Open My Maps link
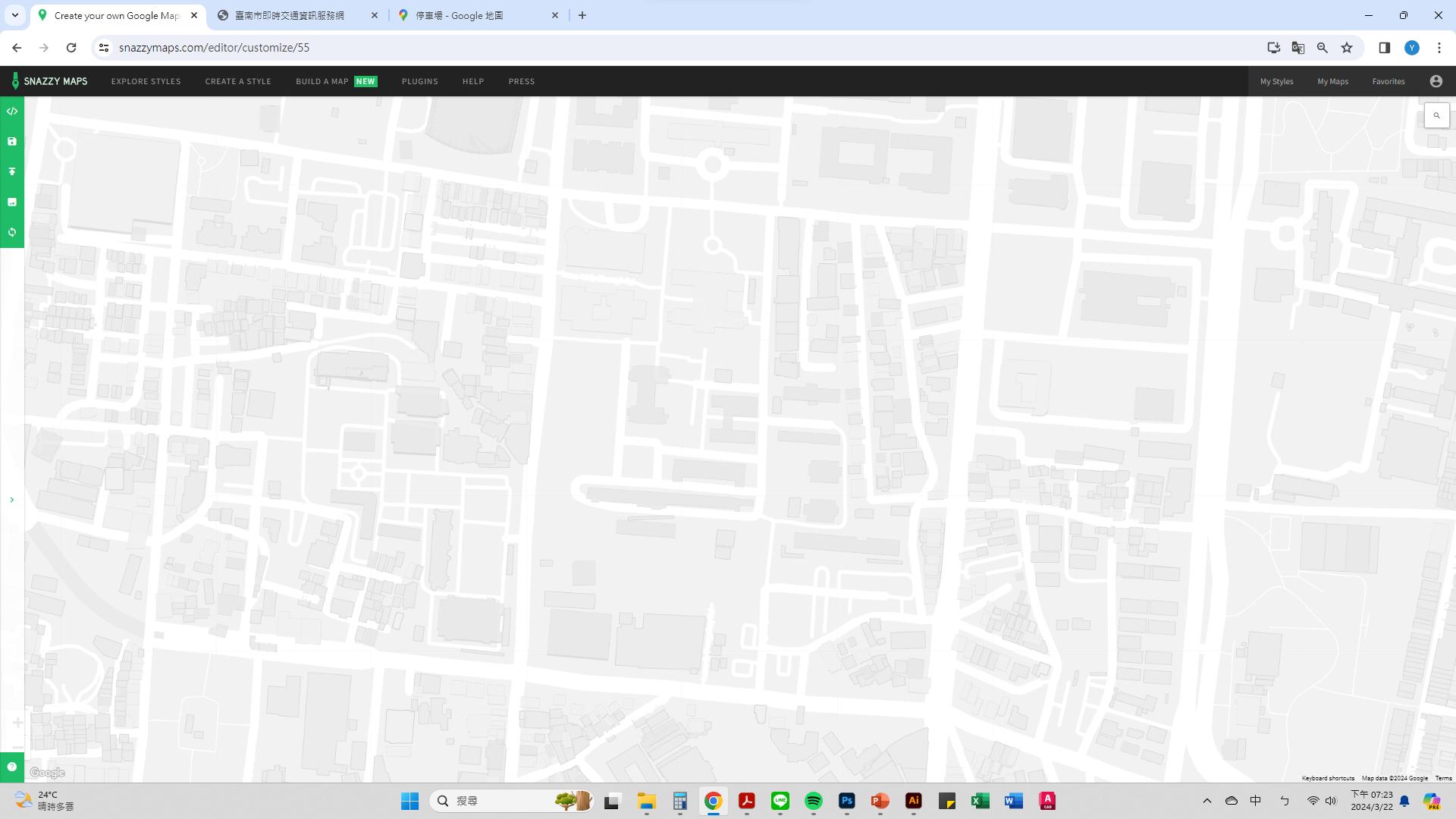 [x=1332, y=81]
